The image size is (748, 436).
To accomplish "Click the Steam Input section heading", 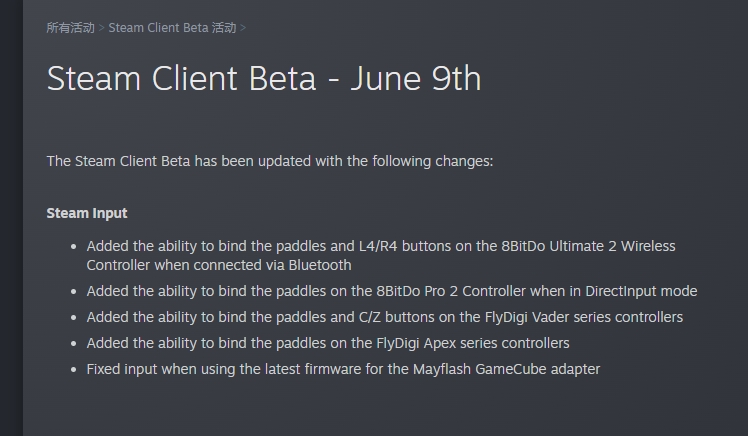I will click(x=87, y=213).
